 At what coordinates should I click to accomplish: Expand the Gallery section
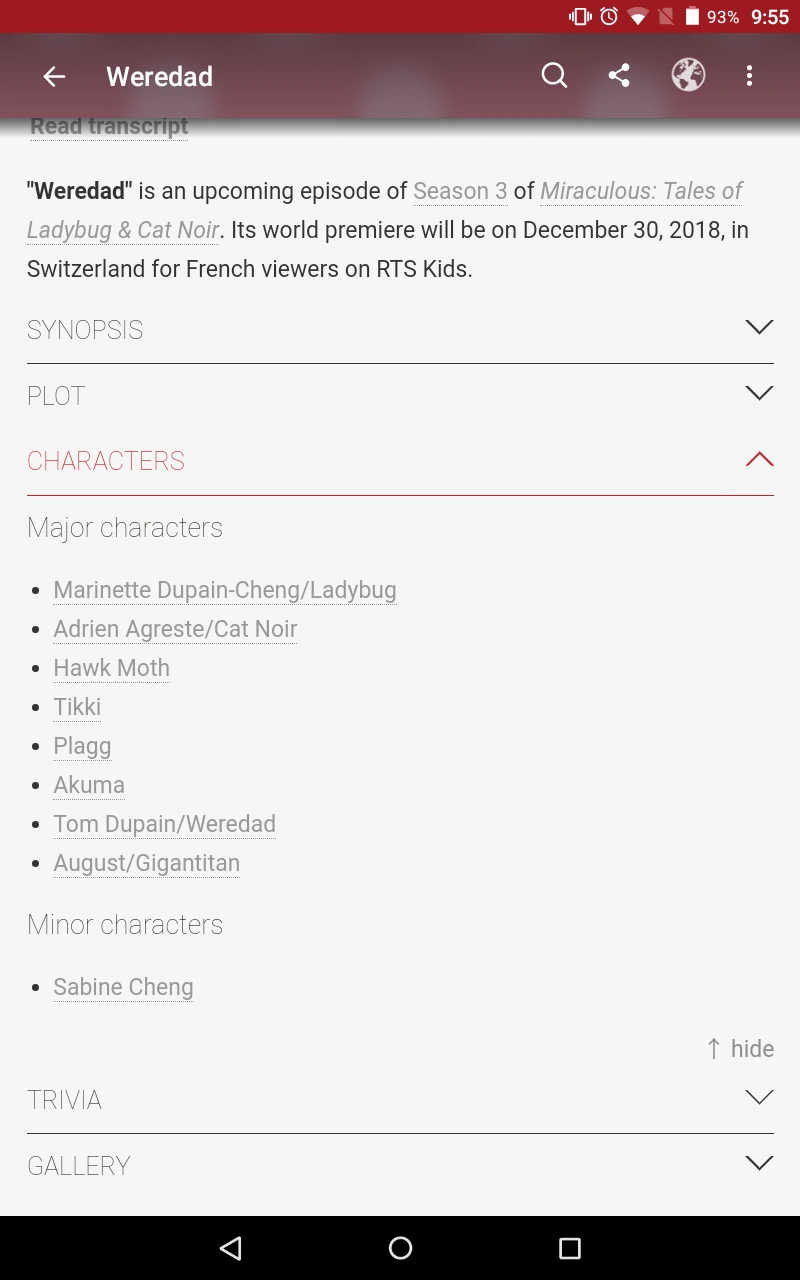pyautogui.click(x=400, y=1166)
